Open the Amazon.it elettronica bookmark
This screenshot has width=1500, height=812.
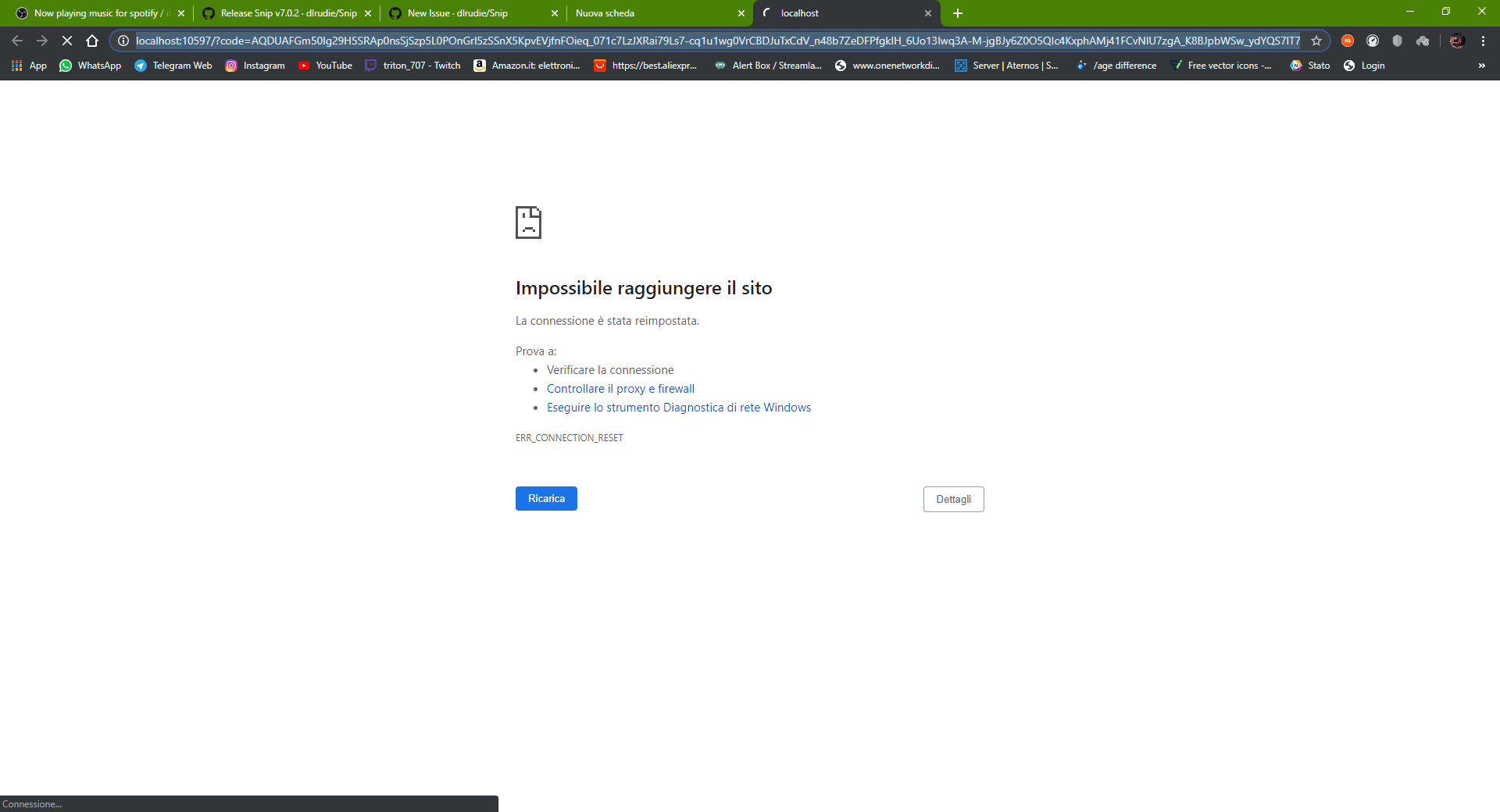526,66
